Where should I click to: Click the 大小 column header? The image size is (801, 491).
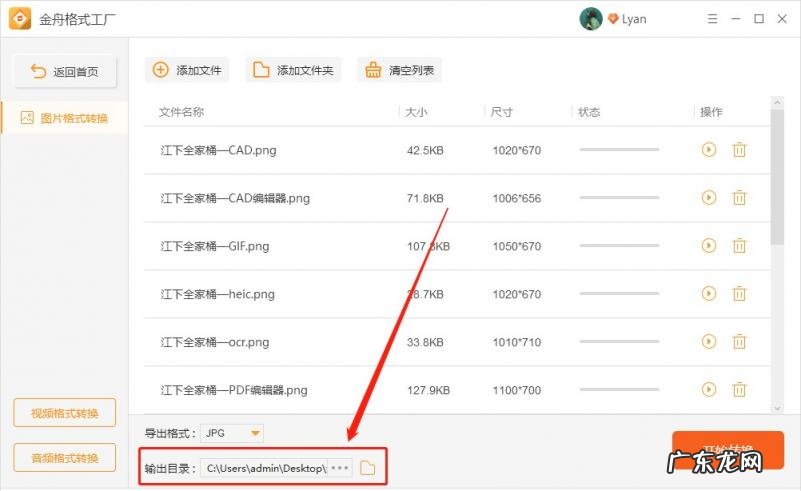(x=416, y=112)
